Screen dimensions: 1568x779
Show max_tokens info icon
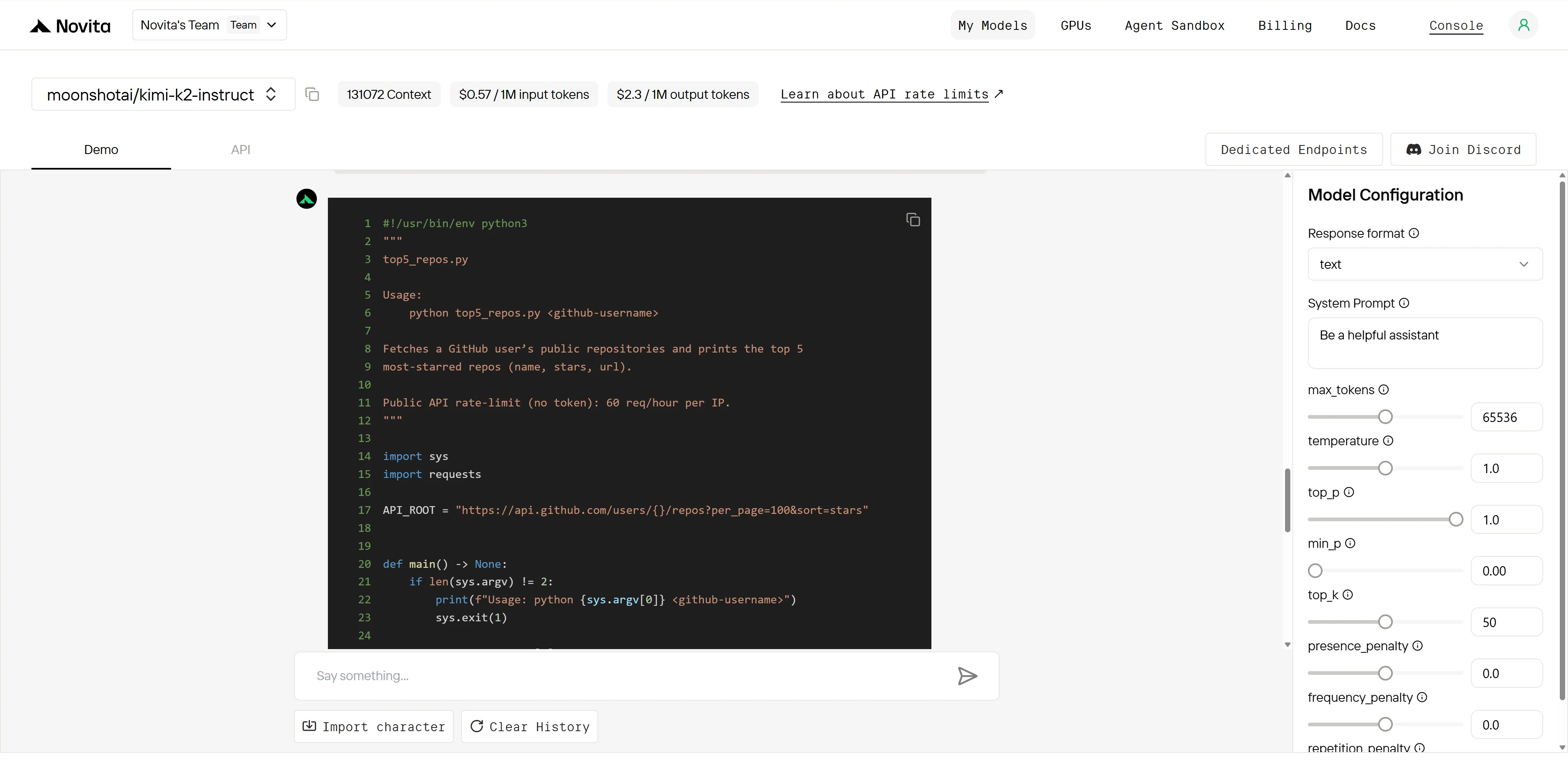click(x=1383, y=389)
